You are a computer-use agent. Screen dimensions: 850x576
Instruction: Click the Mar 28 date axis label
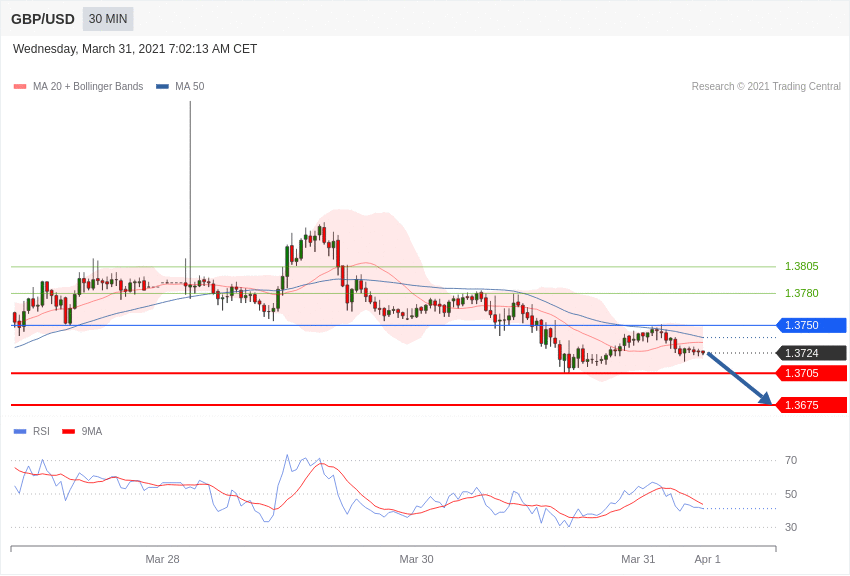(x=162, y=559)
